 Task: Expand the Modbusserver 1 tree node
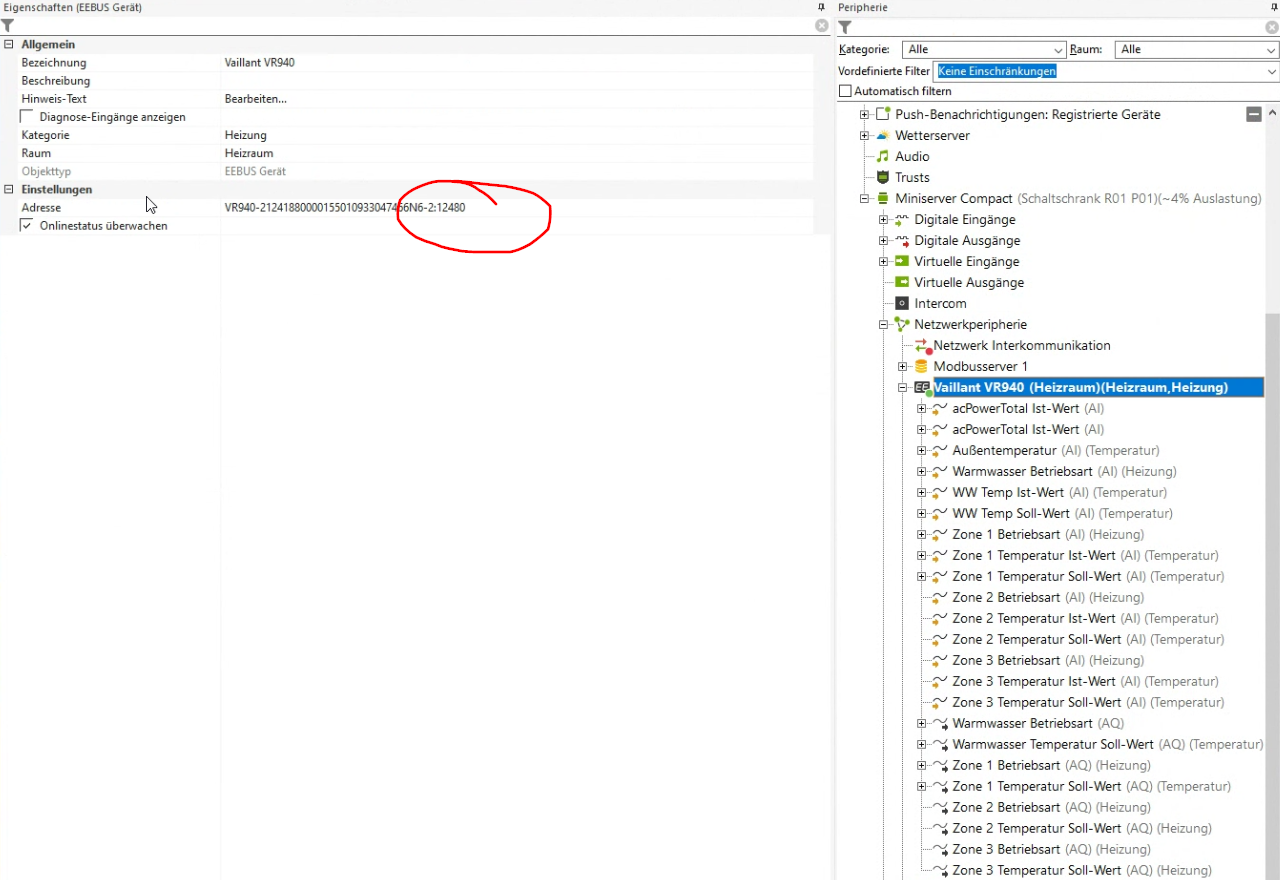(x=902, y=367)
